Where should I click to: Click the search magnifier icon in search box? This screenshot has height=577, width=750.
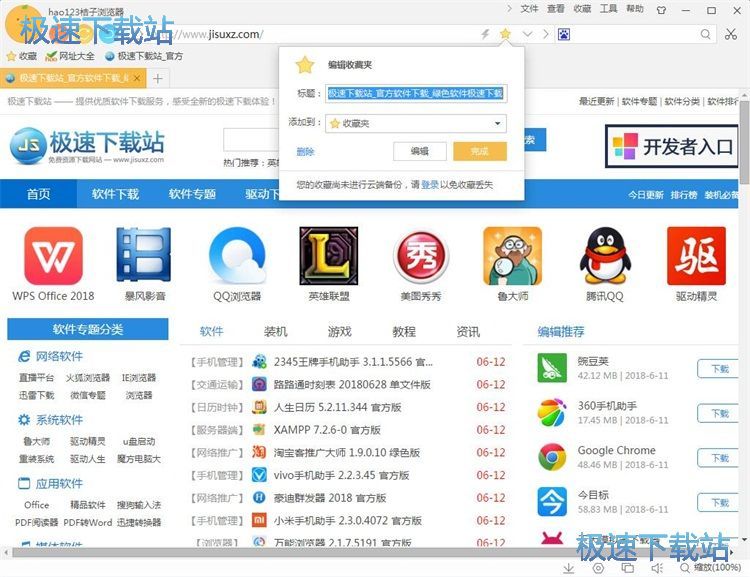705,34
